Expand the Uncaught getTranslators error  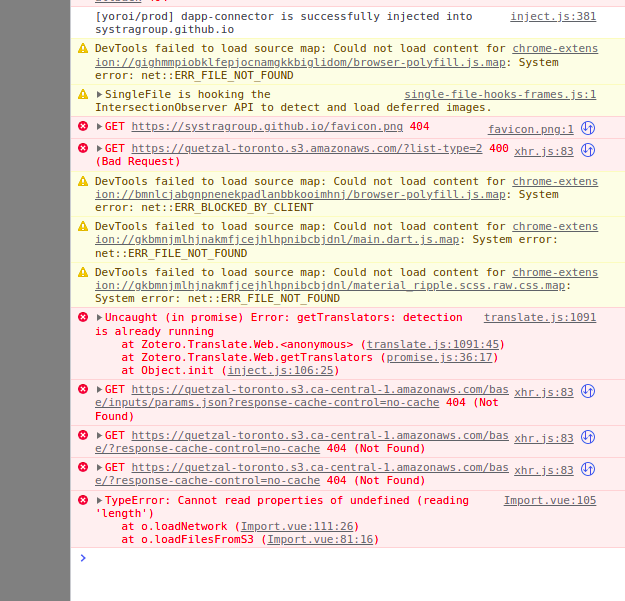click(99, 317)
